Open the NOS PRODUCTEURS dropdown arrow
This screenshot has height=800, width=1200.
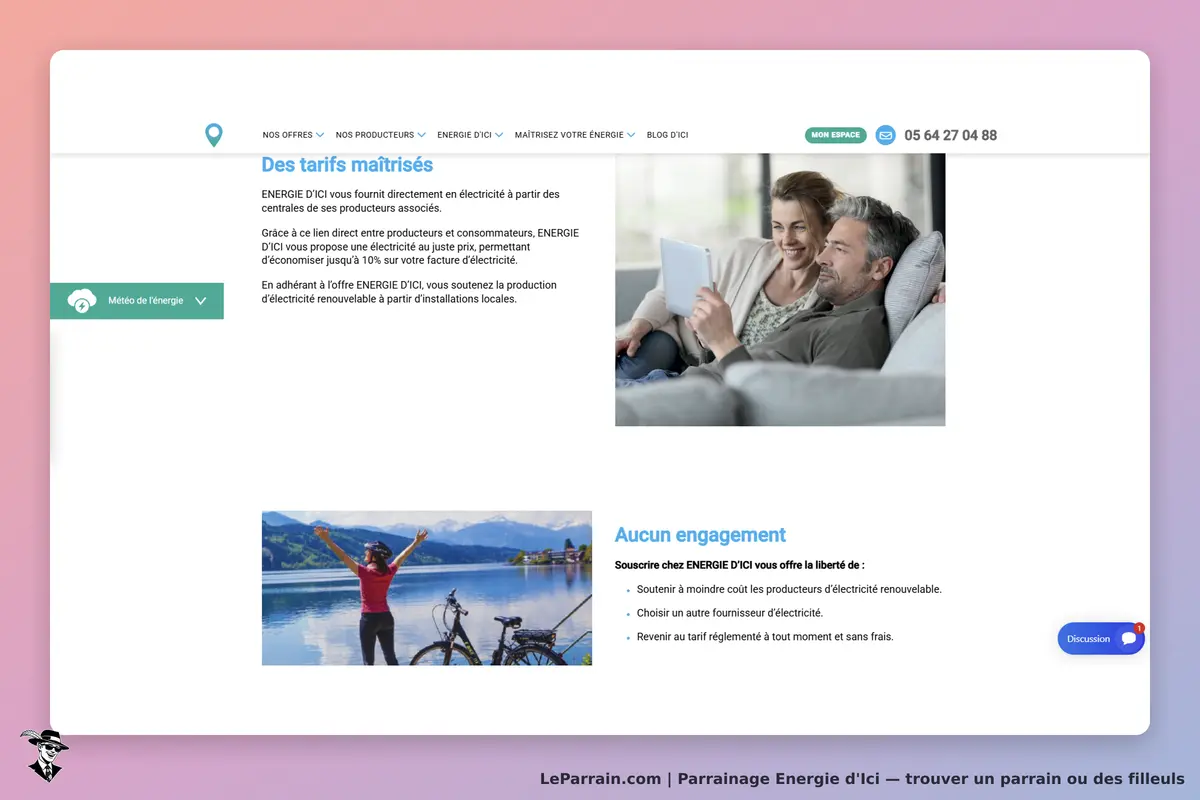pos(421,135)
